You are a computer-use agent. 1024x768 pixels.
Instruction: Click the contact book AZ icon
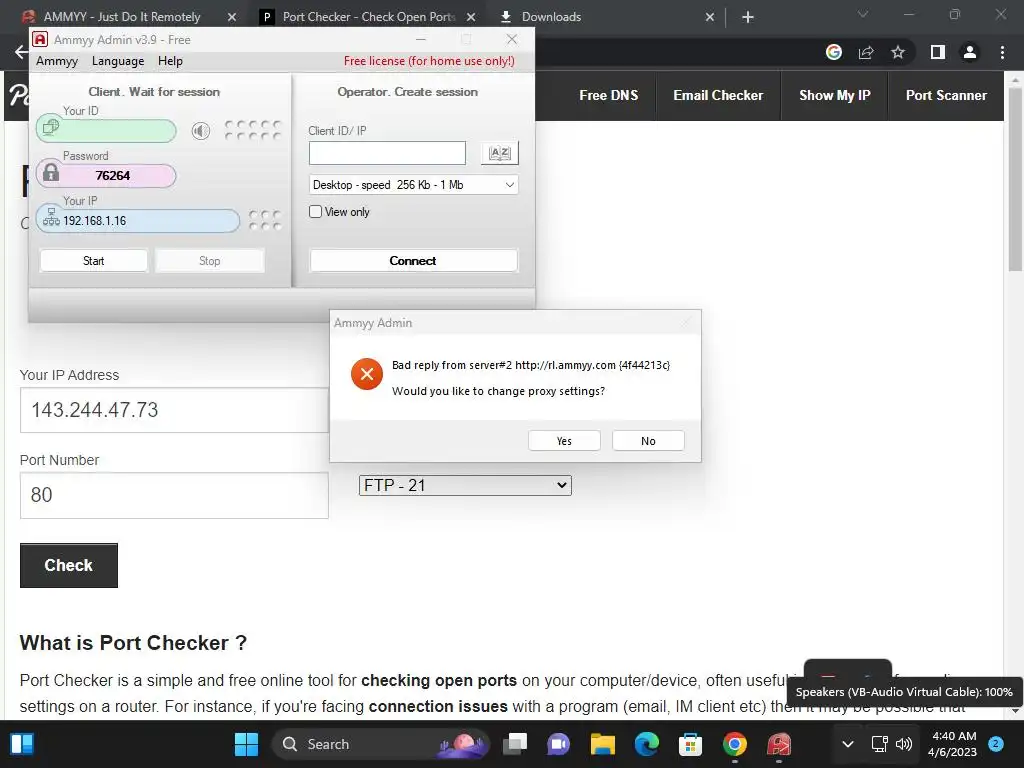(500, 153)
